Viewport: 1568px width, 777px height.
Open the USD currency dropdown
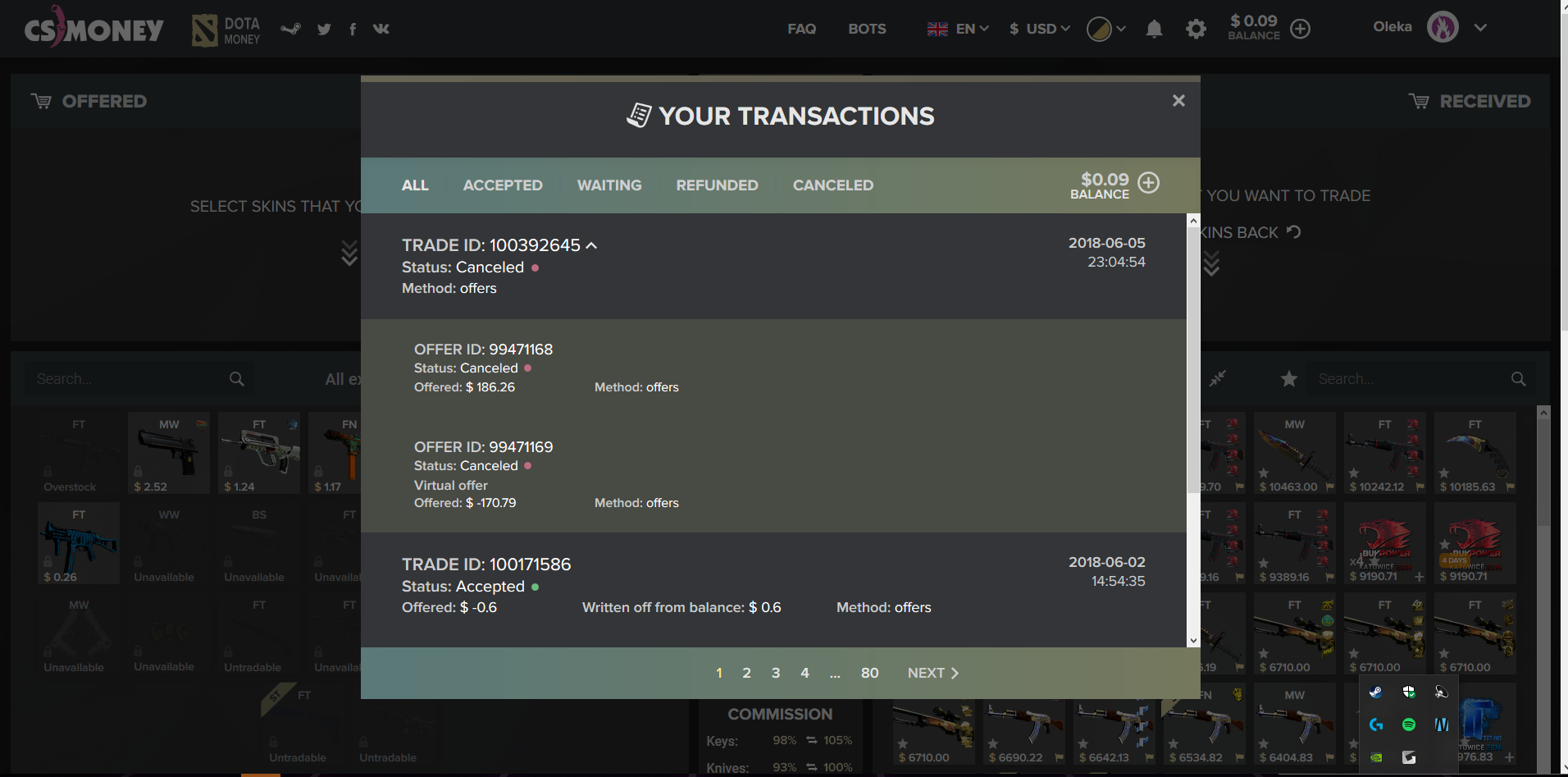1040,29
